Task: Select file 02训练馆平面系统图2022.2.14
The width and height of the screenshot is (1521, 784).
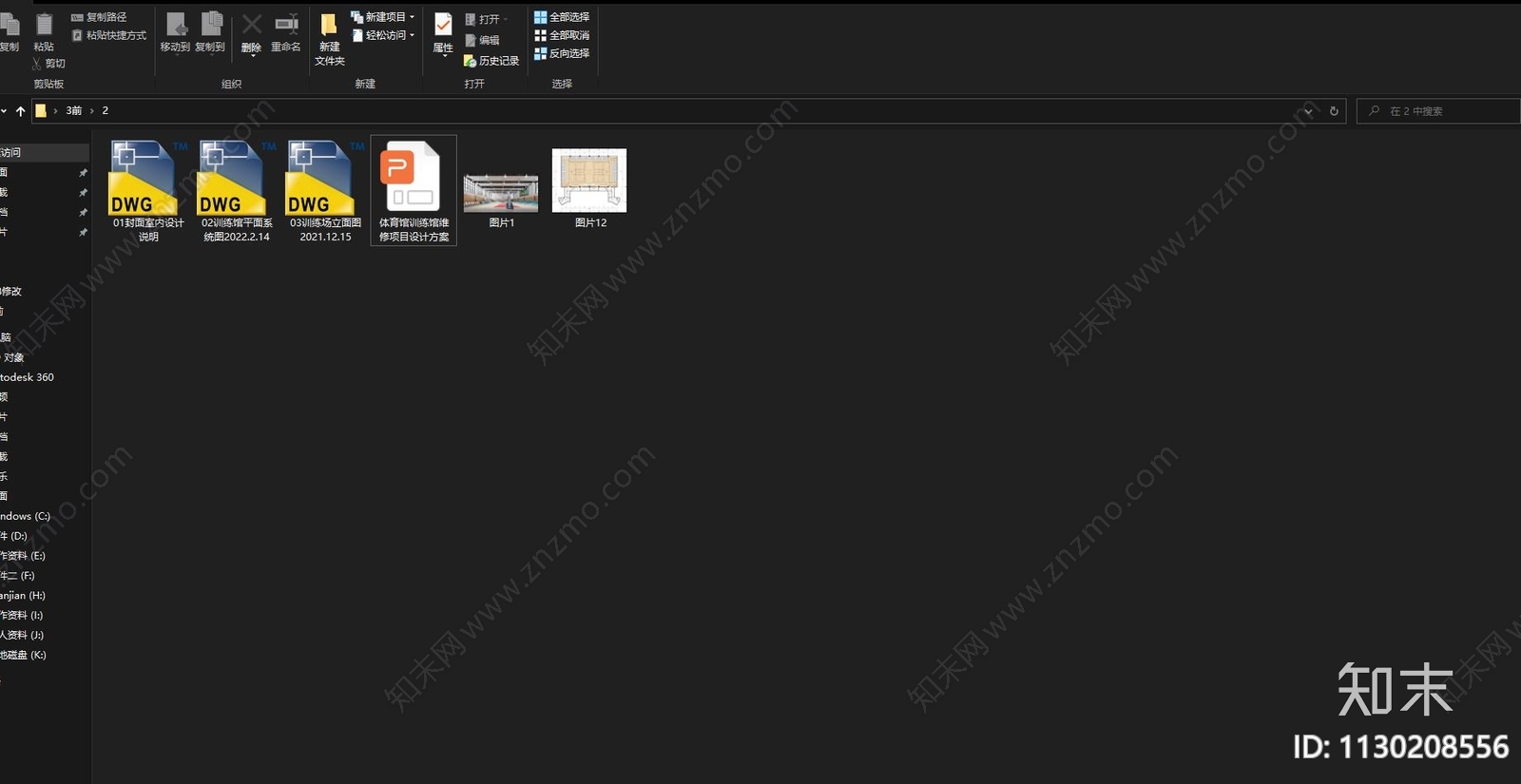Action: click(237, 191)
